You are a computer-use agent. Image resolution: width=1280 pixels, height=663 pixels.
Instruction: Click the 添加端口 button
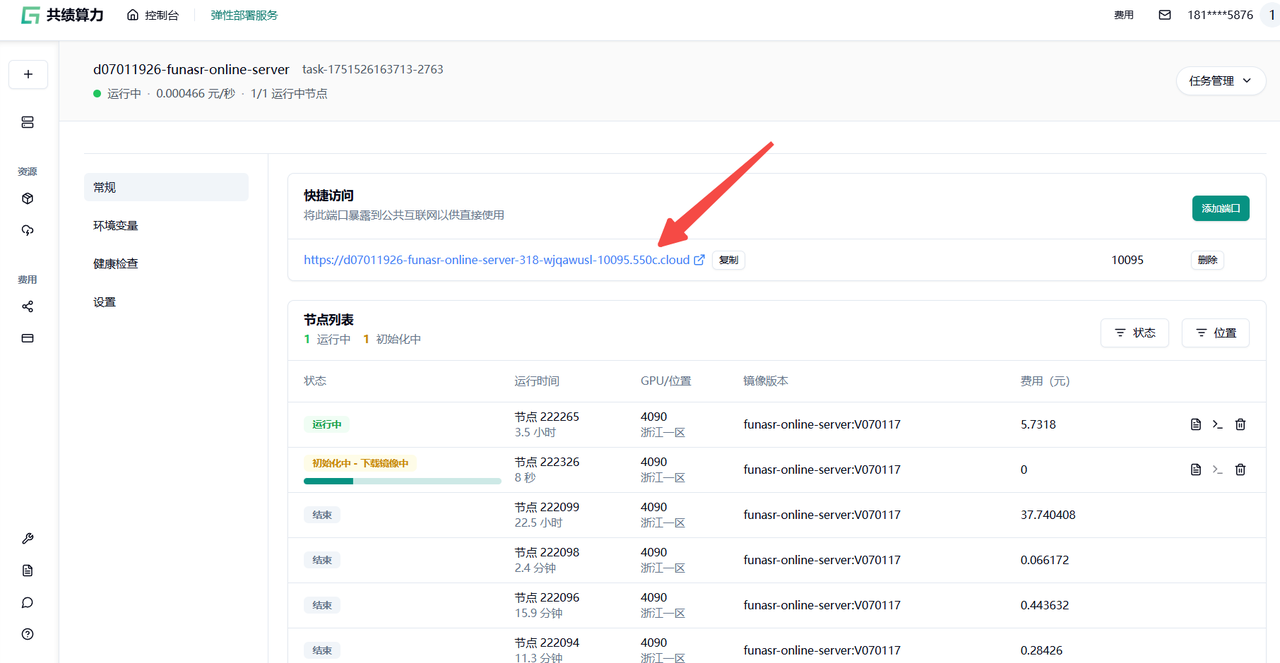coord(1220,208)
